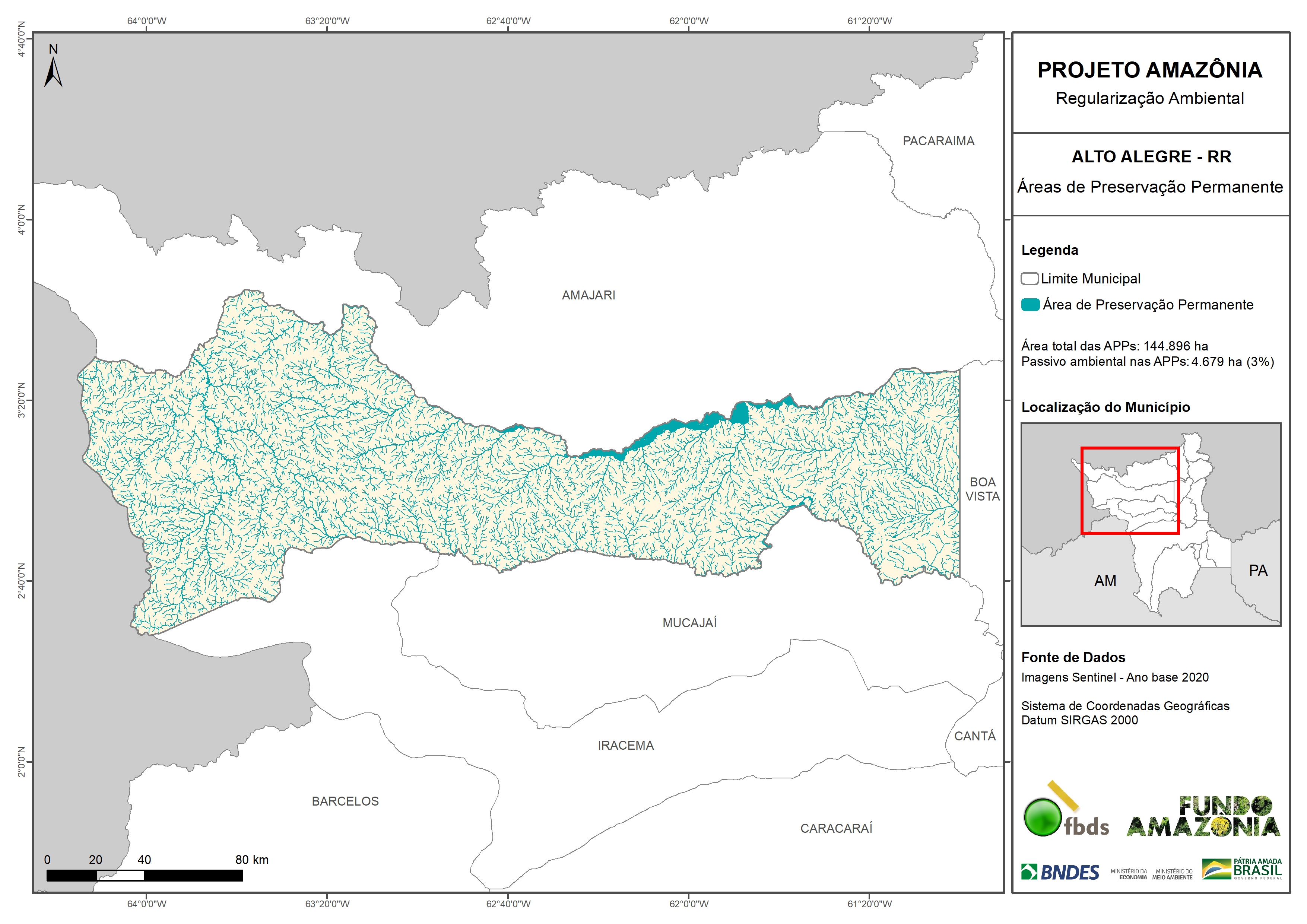
Task: Click the scale bar
Action: 145,876
